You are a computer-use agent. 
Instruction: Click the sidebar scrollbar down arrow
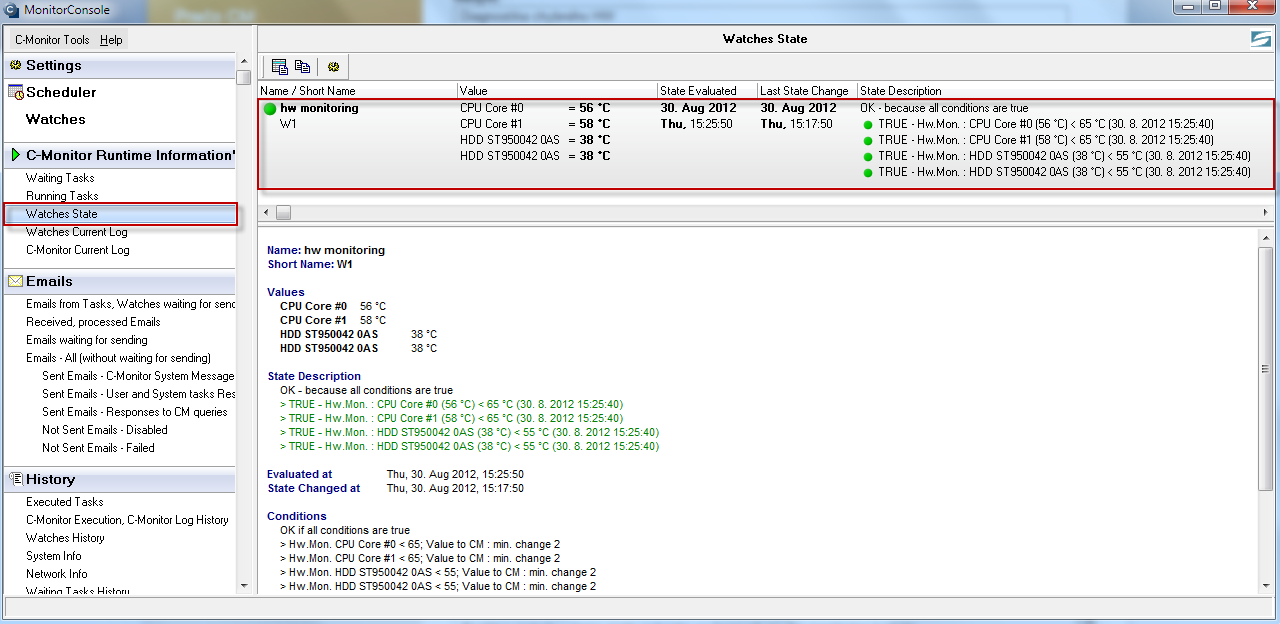point(244,585)
